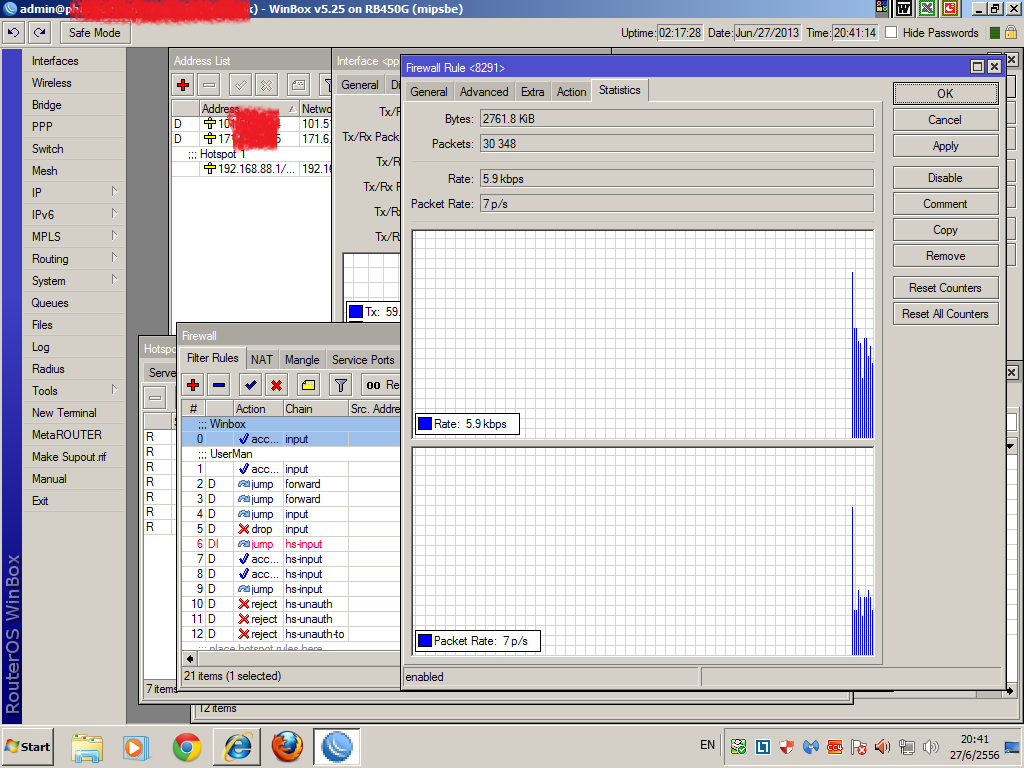Open Google Chrome from taskbar
This screenshot has height=768, width=1024.
tap(187, 747)
